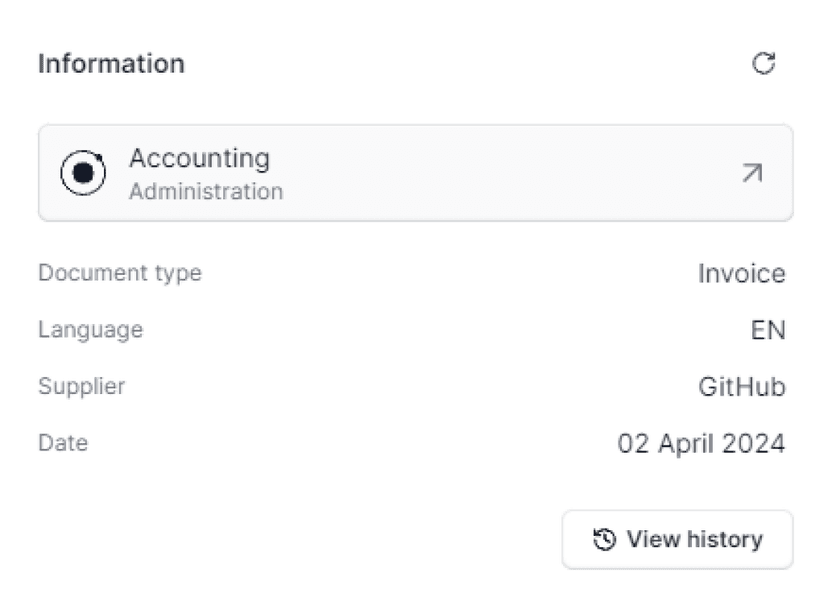This screenshot has width=828, height=590.
Task: Click the Document type label
Action: point(119,272)
